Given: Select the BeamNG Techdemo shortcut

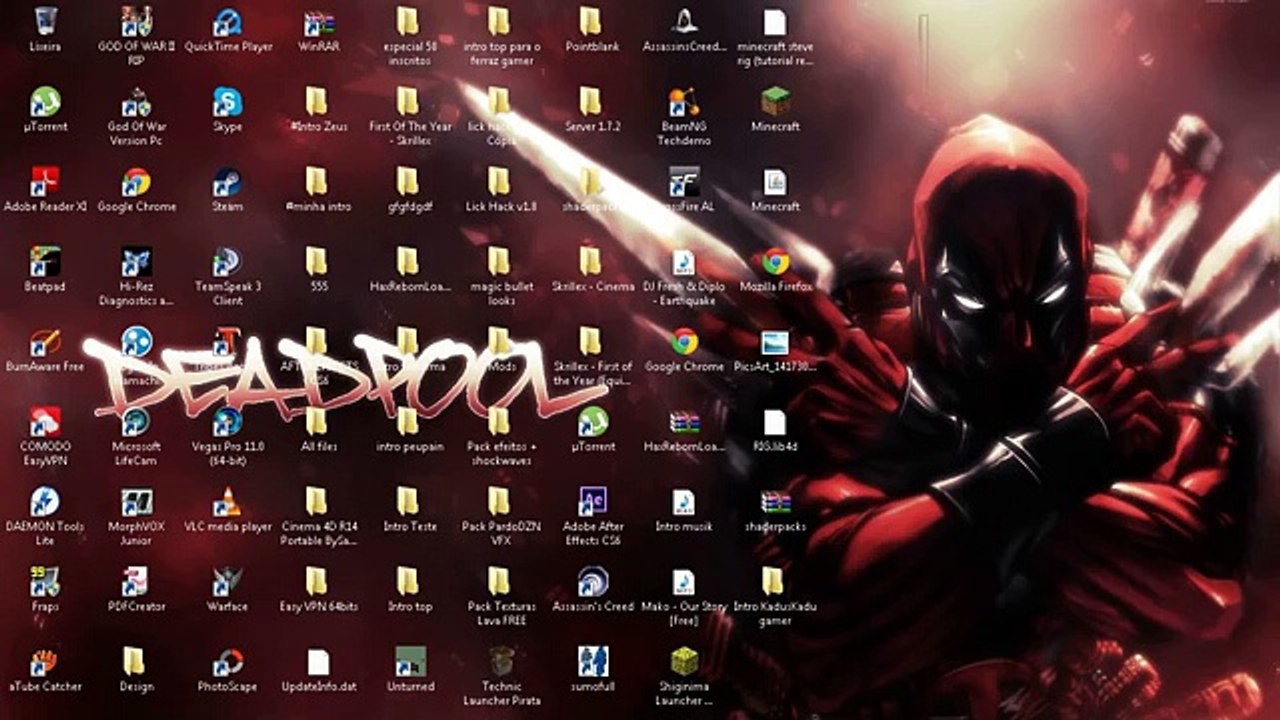Looking at the screenshot, I should pyautogui.click(x=685, y=102).
